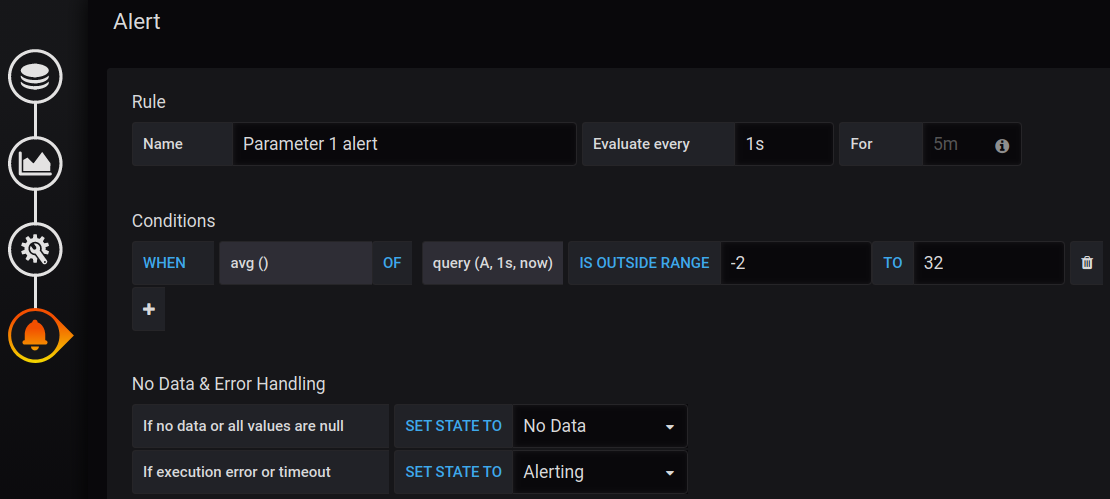The image size is (1110, 499).
Task: Edit the upper range value 32
Action: point(989,263)
